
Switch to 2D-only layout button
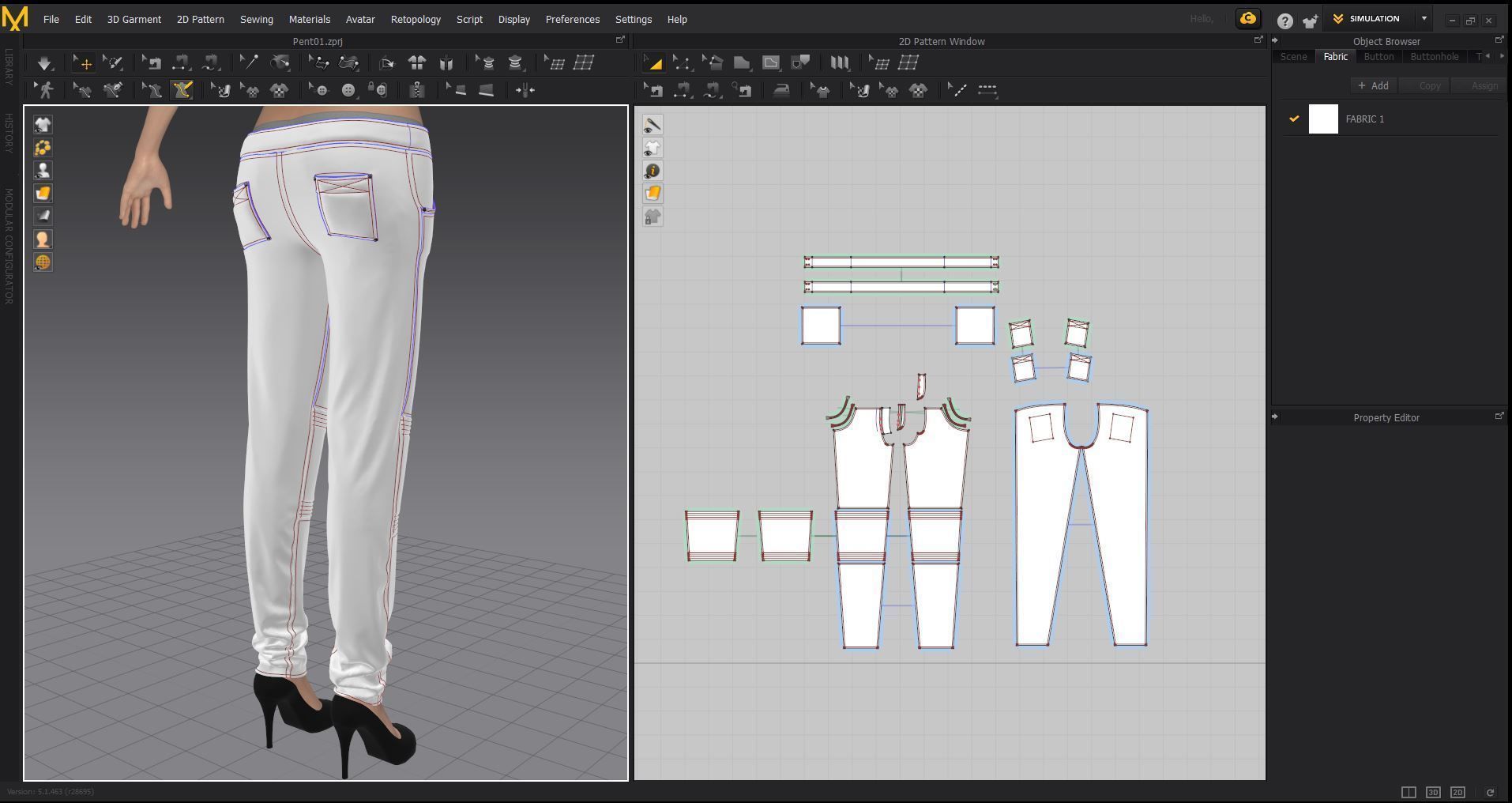click(x=1457, y=792)
